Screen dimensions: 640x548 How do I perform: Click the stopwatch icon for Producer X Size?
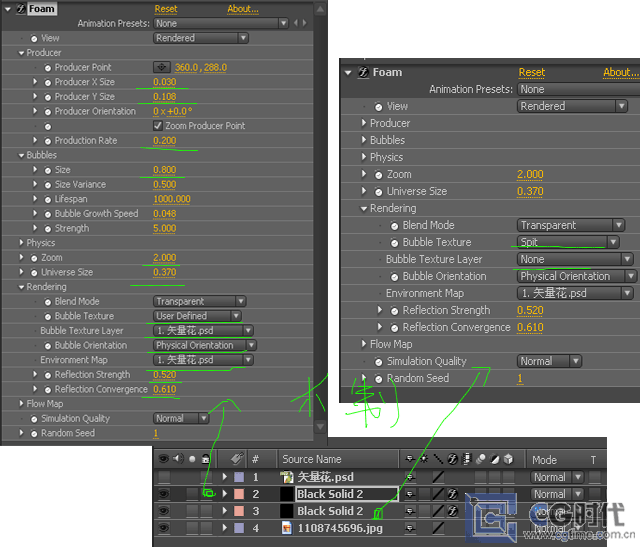click(47, 82)
